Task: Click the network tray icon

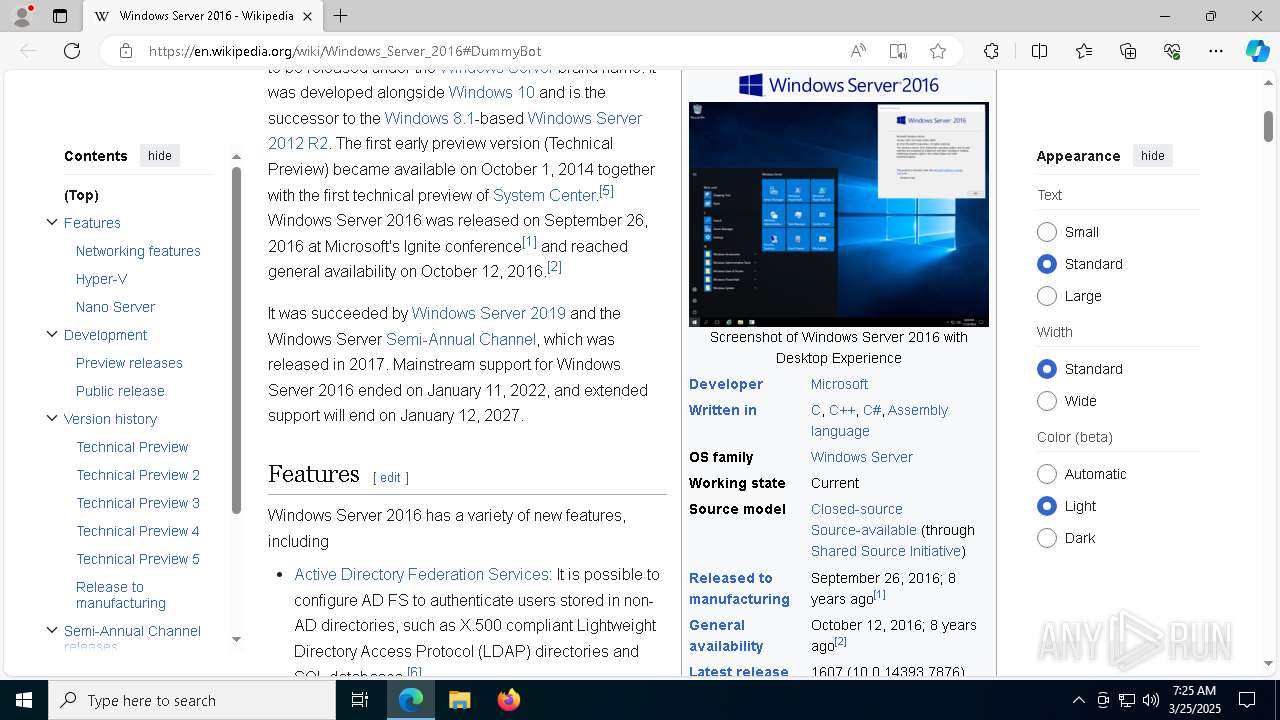Action: 1126,700
